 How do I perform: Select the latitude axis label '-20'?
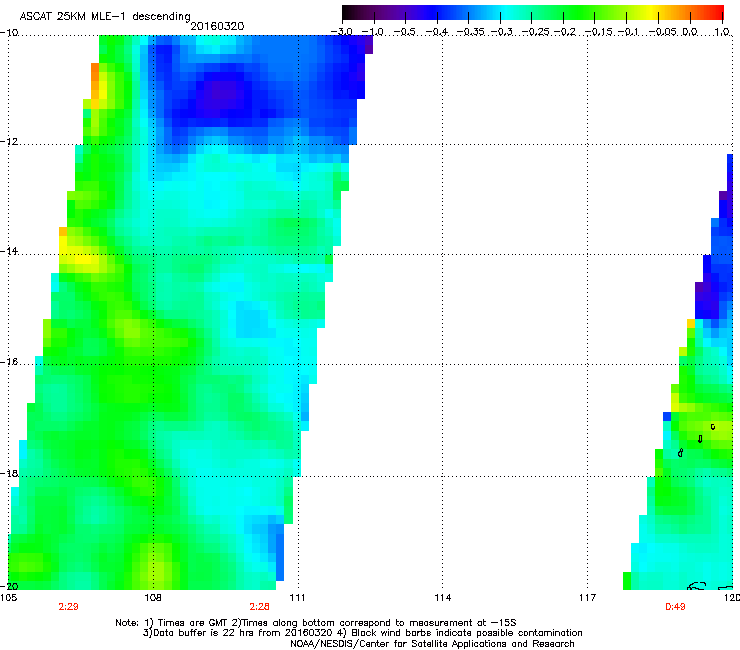point(9,586)
